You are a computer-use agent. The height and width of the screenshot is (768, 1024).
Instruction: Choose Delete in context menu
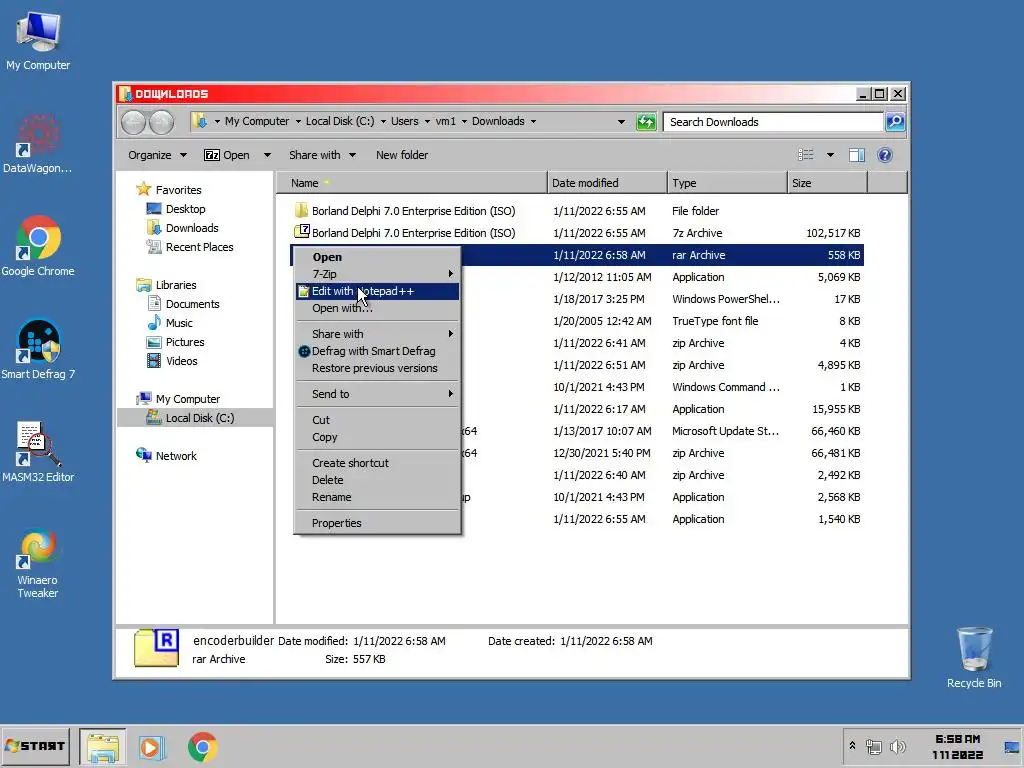pos(377,480)
